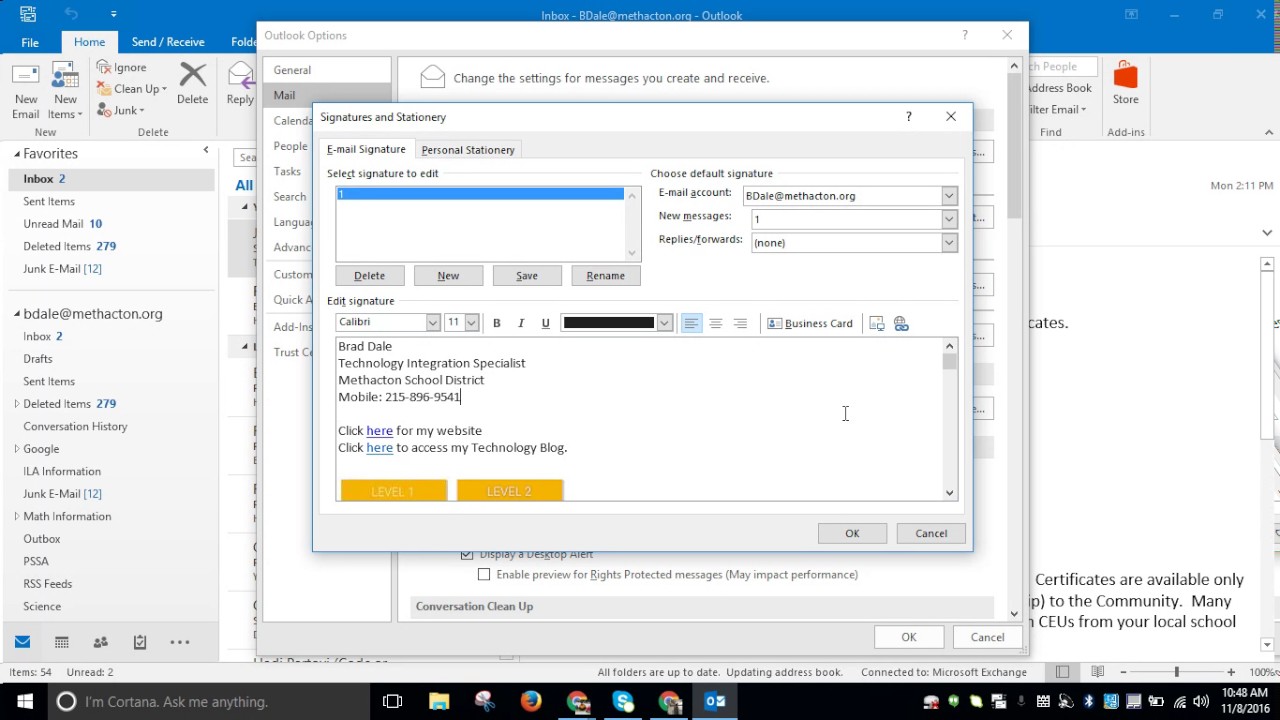This screenshot has height=720, width=1280.
Task: Expand the Deleted Items folder
Action: click(x=17, y=404)
